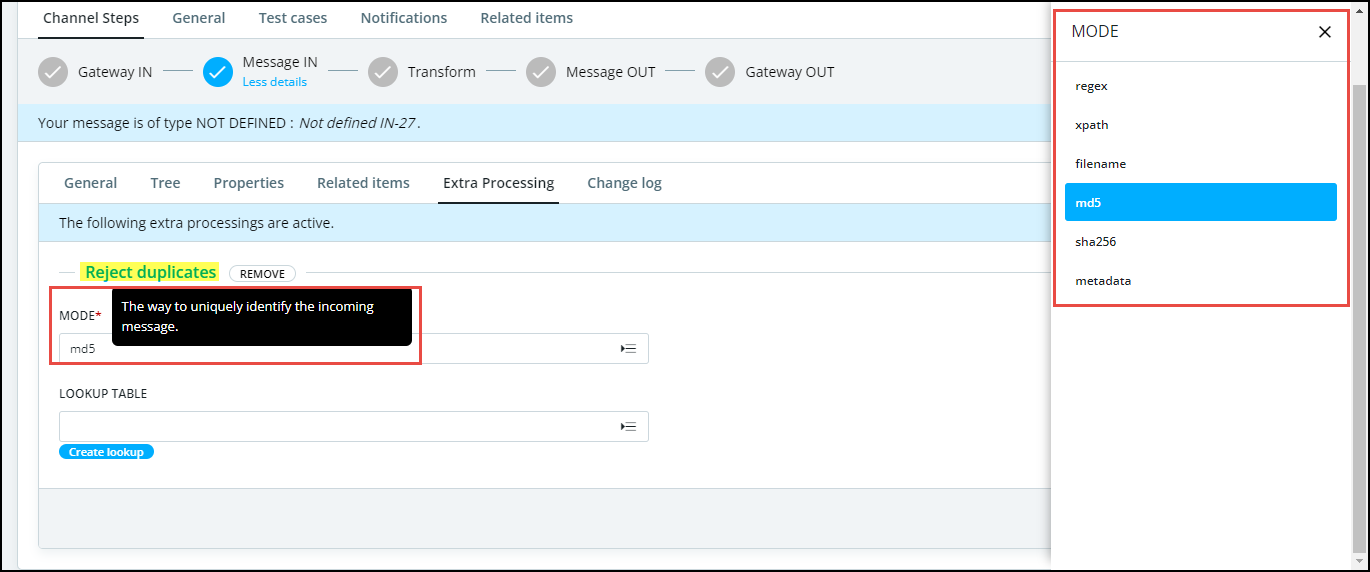Close the MODE side panel
Screen dimensions: 1370x572
(1325, 32)
